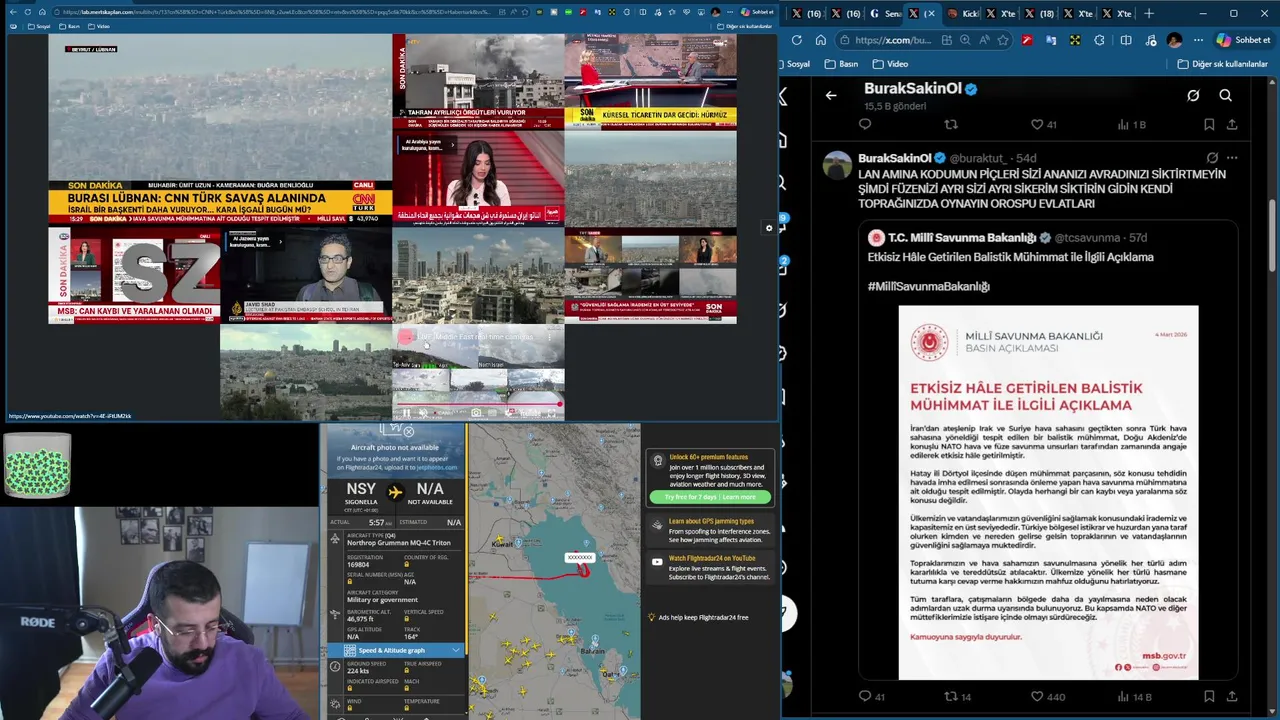The height and width of the screenshot is (720, 1280).
Task: Open the MSB press release image
Action: tap(1048, 492)
